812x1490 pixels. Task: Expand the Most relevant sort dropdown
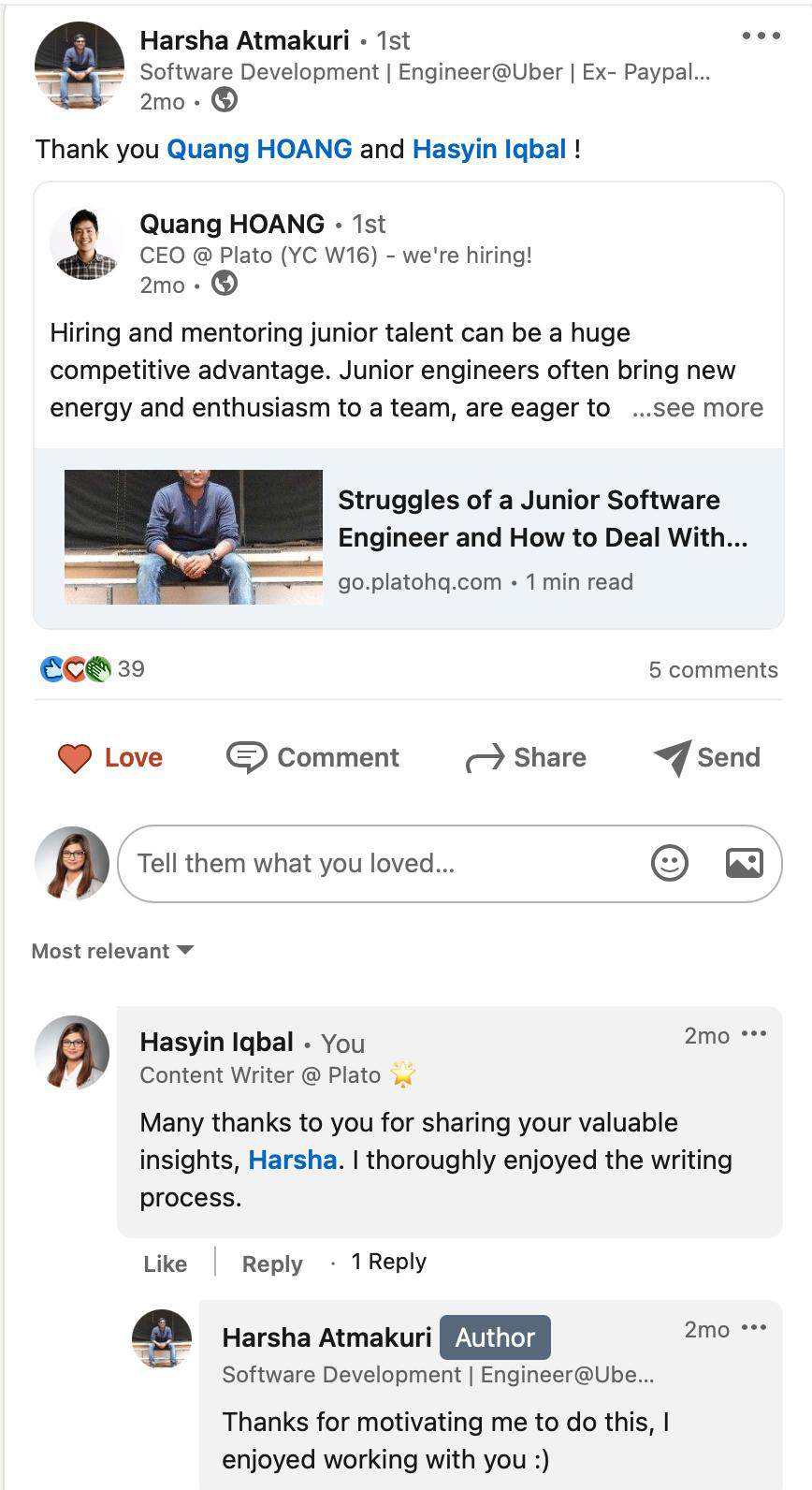coord(112,951)
